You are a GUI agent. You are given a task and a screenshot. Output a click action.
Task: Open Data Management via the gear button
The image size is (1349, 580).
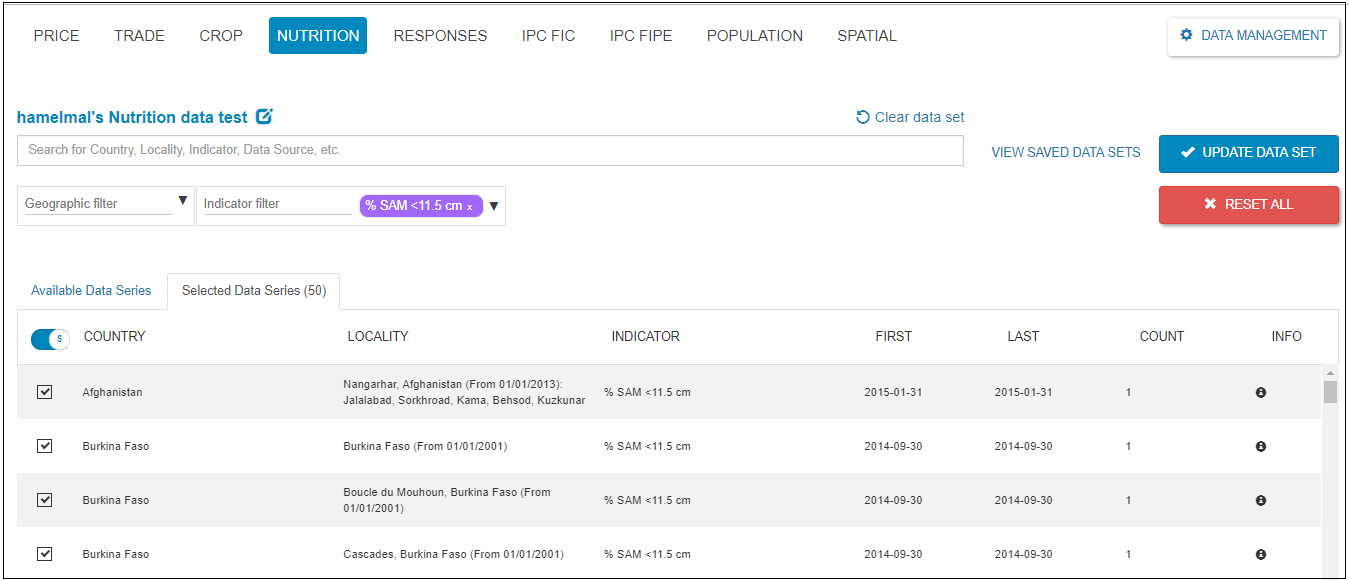click(x=1253, y=36)
